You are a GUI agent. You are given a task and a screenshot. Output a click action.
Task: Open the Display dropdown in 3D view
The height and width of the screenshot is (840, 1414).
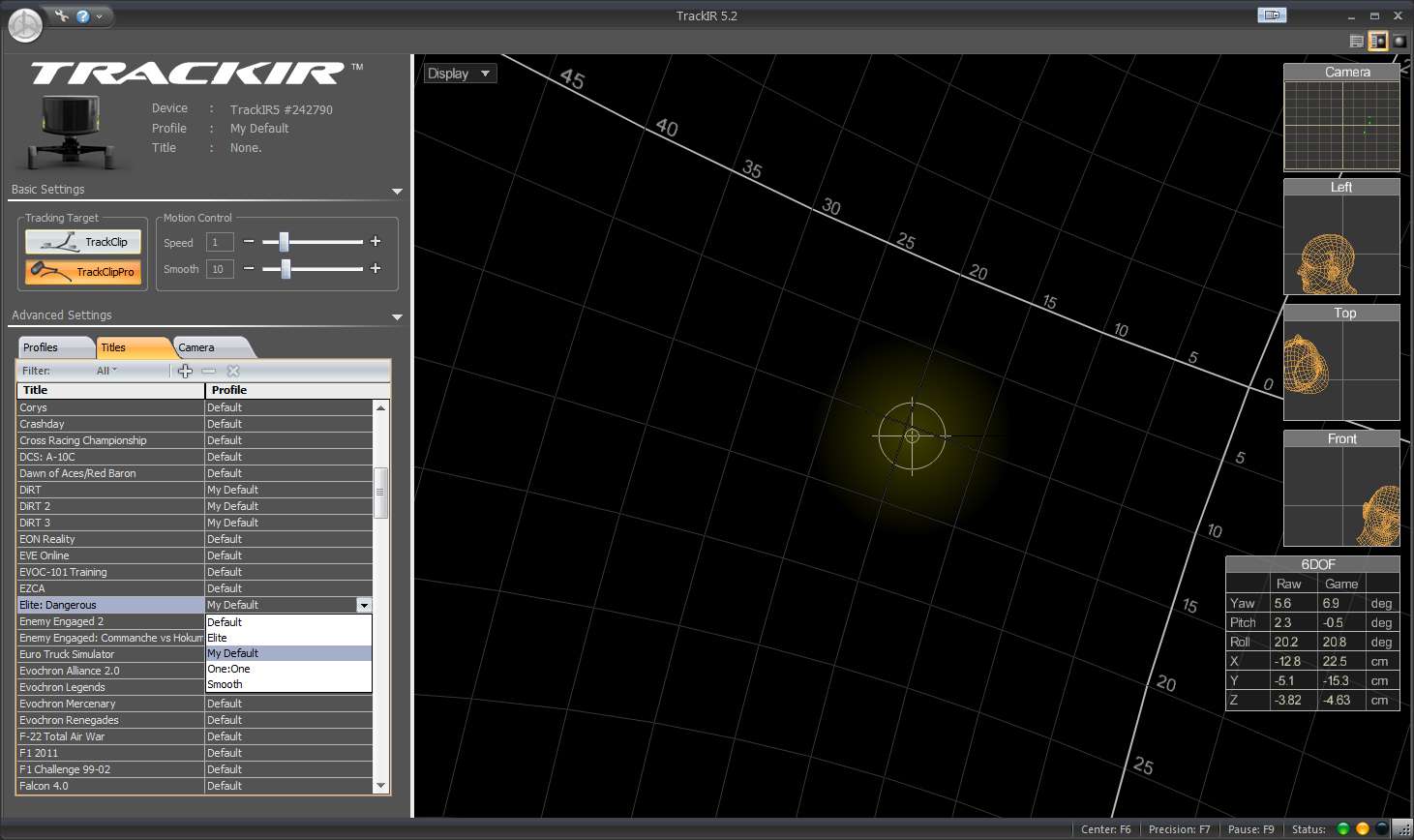tap(461, 74)
